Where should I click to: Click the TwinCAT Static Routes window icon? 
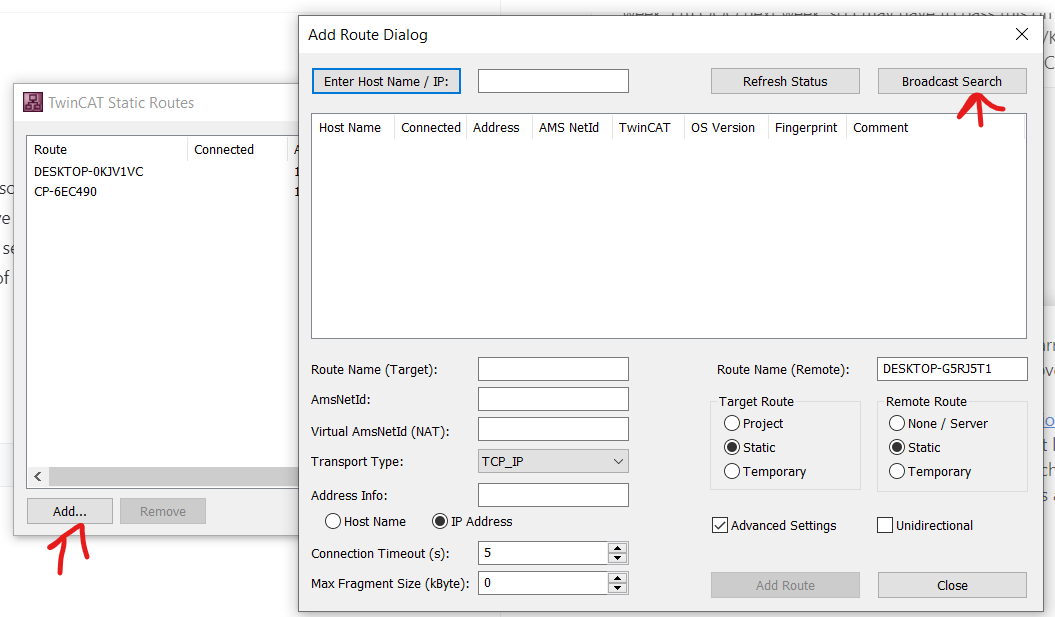[33, 102]
